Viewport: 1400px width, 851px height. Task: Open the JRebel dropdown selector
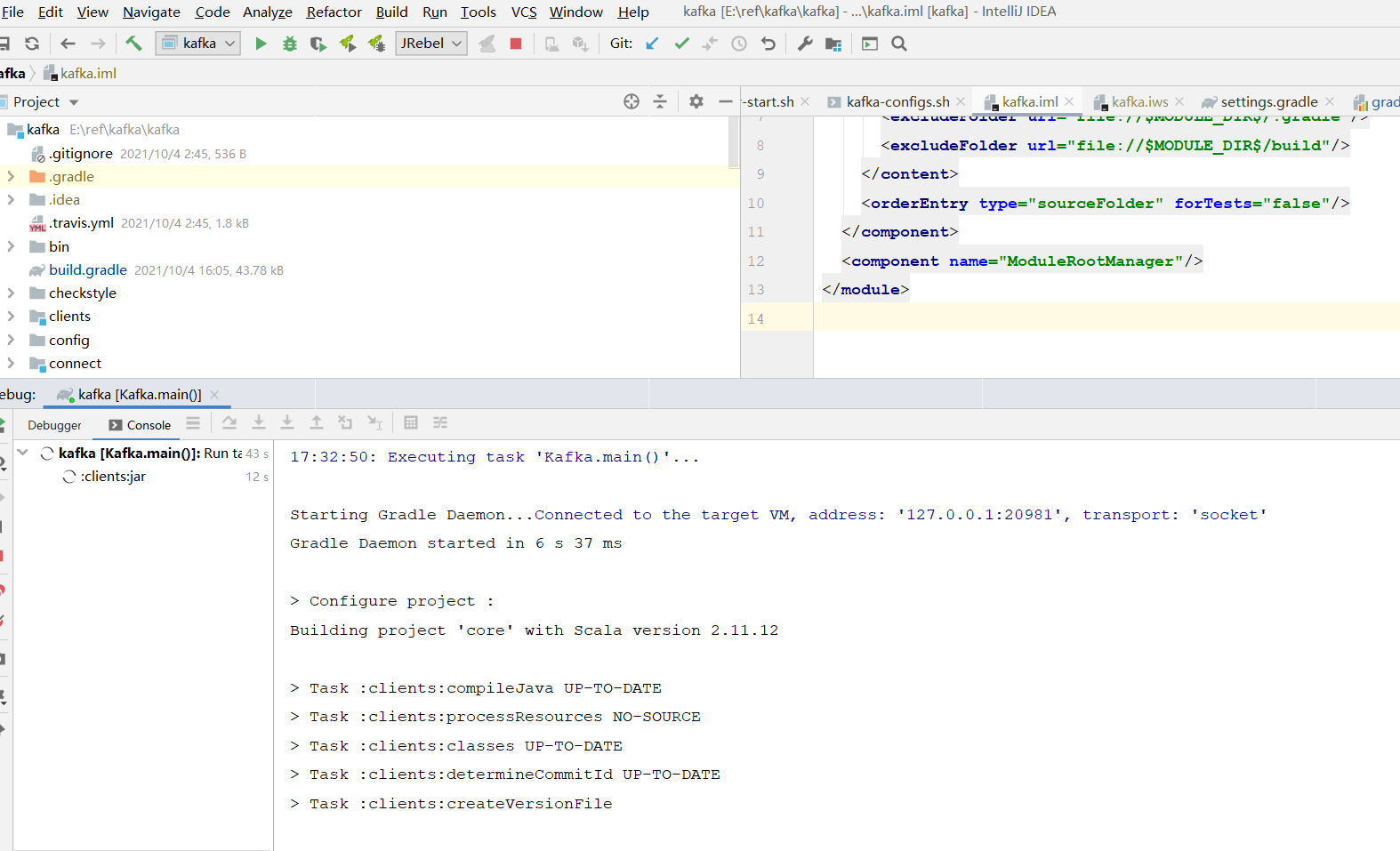coord(431,44)
